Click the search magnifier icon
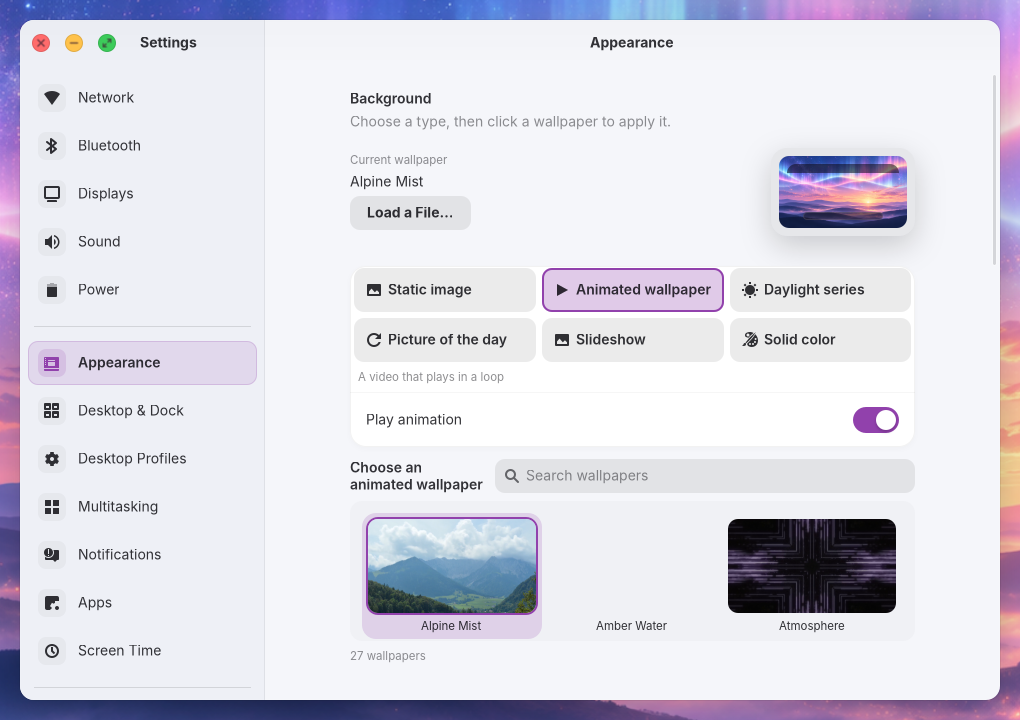 512,476
